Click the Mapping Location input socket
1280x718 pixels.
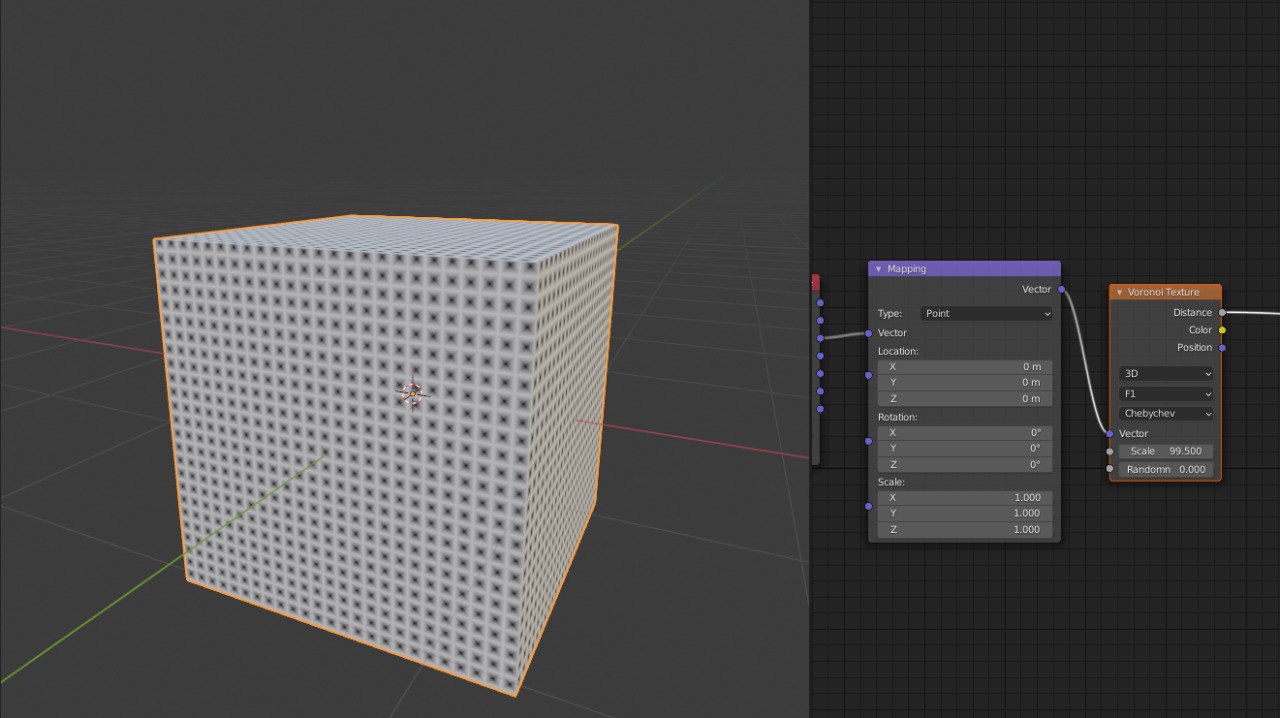pos(868,375)
